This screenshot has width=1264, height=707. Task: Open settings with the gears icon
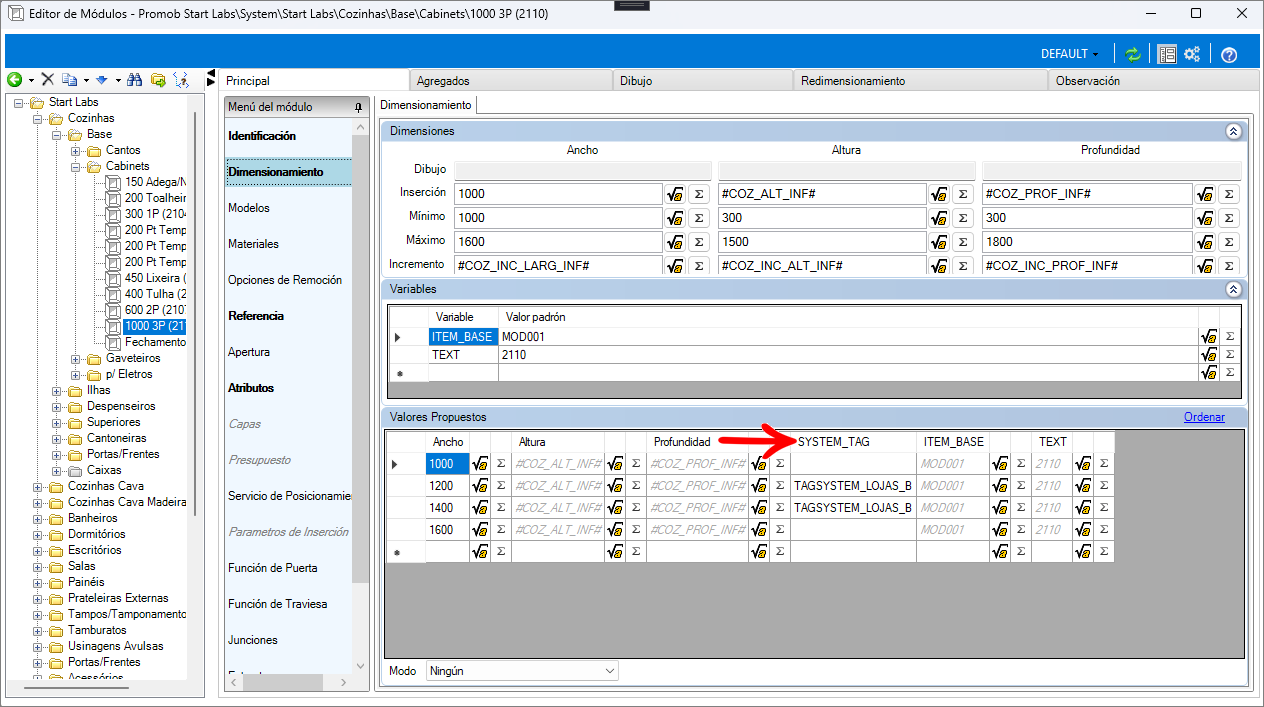tap(1192, 55)
